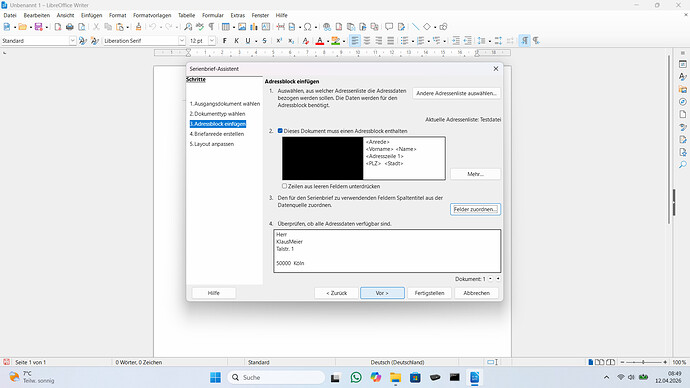Open the Liberation Serif font dropdown
690x388 pixels.
181,40
